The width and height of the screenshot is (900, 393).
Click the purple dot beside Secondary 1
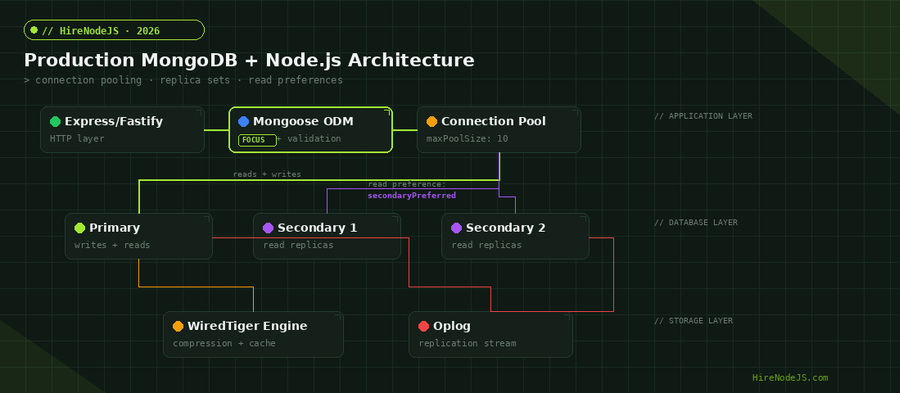click(x=268, y=228)
